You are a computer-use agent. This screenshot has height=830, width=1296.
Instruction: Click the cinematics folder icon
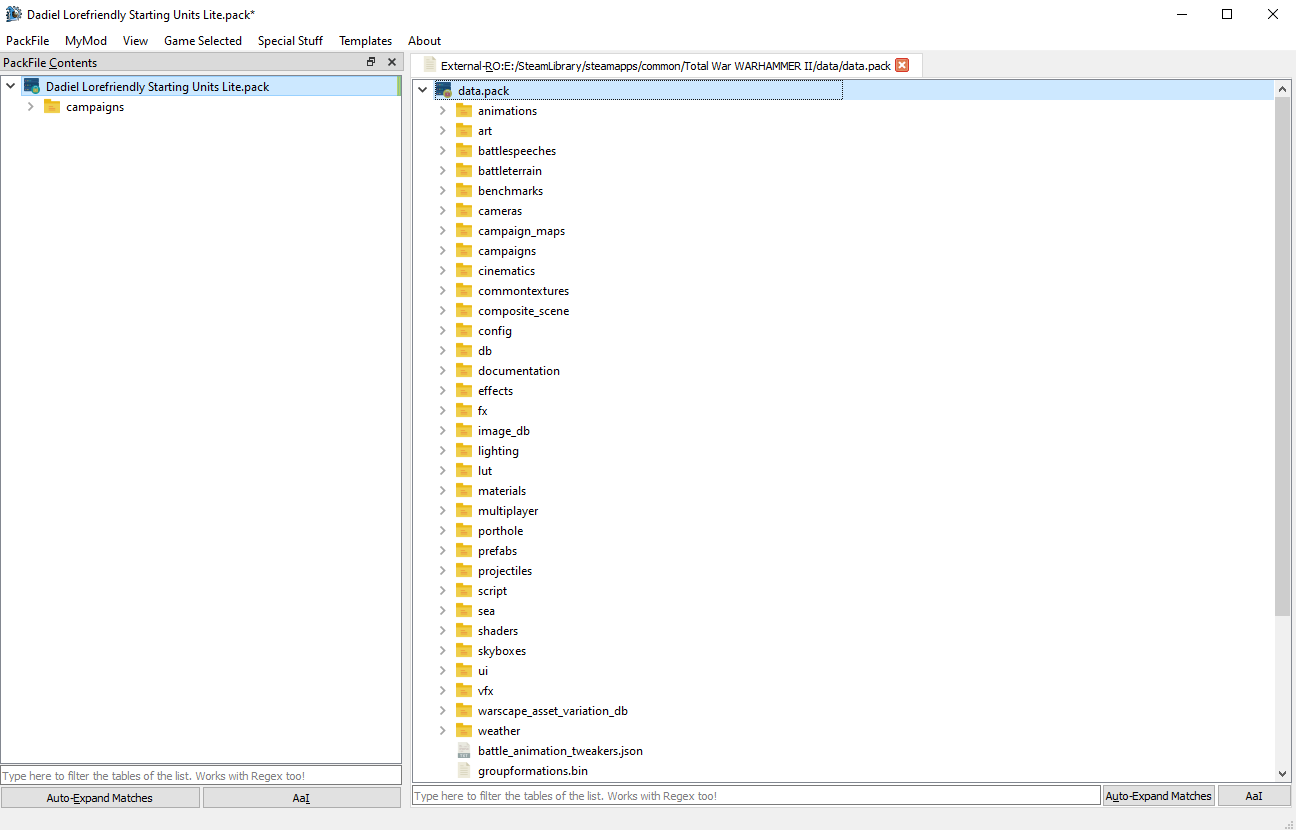(464, 271)
